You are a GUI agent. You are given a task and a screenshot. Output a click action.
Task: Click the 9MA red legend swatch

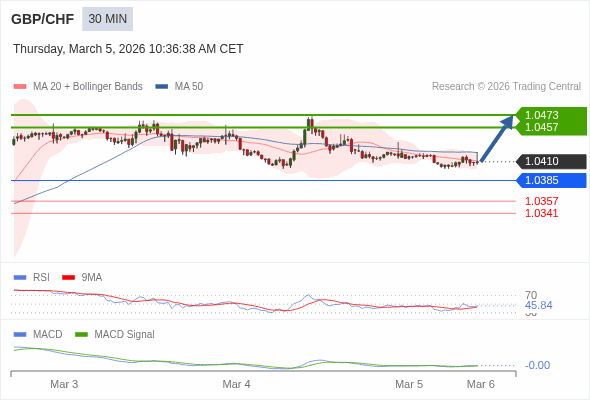pyautogui.click(x=68, y=278)
